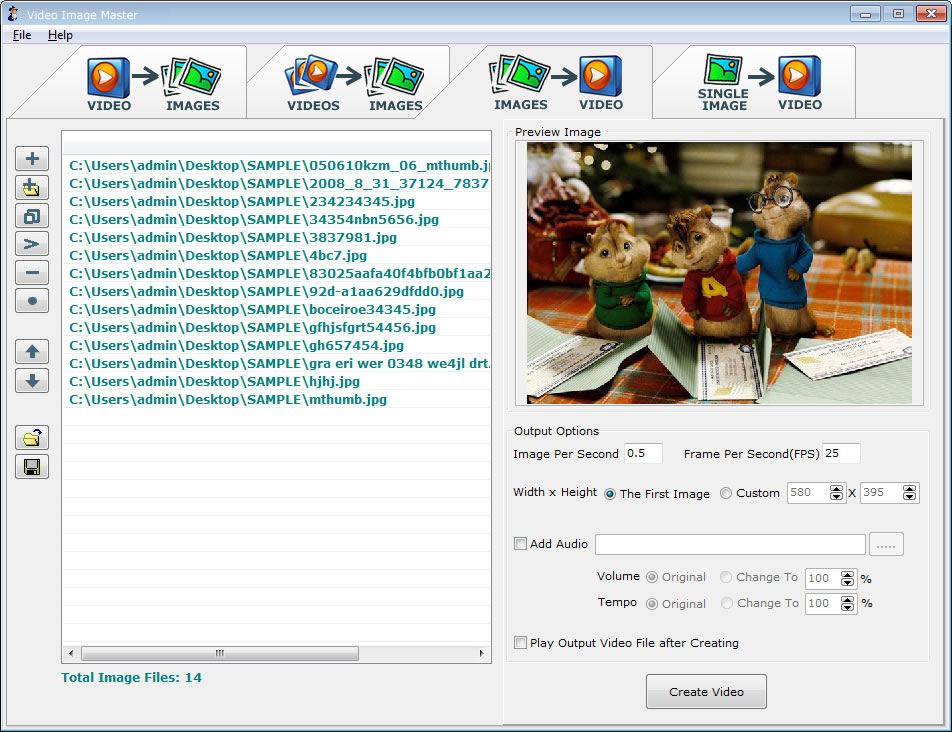The width and height of the screenshot is (952, 732).
Task: Check Play Output Video File after Creating
Action: coord(520,643)
